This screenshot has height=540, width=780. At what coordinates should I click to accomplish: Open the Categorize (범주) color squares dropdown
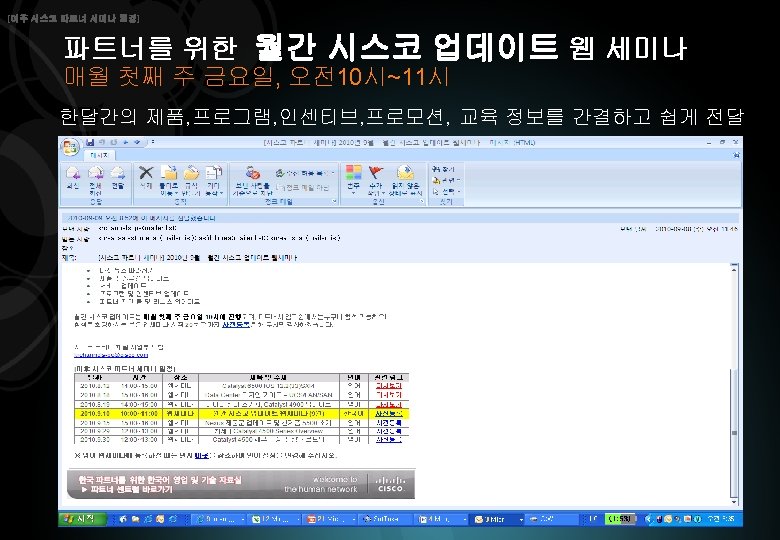coord(353,180)
